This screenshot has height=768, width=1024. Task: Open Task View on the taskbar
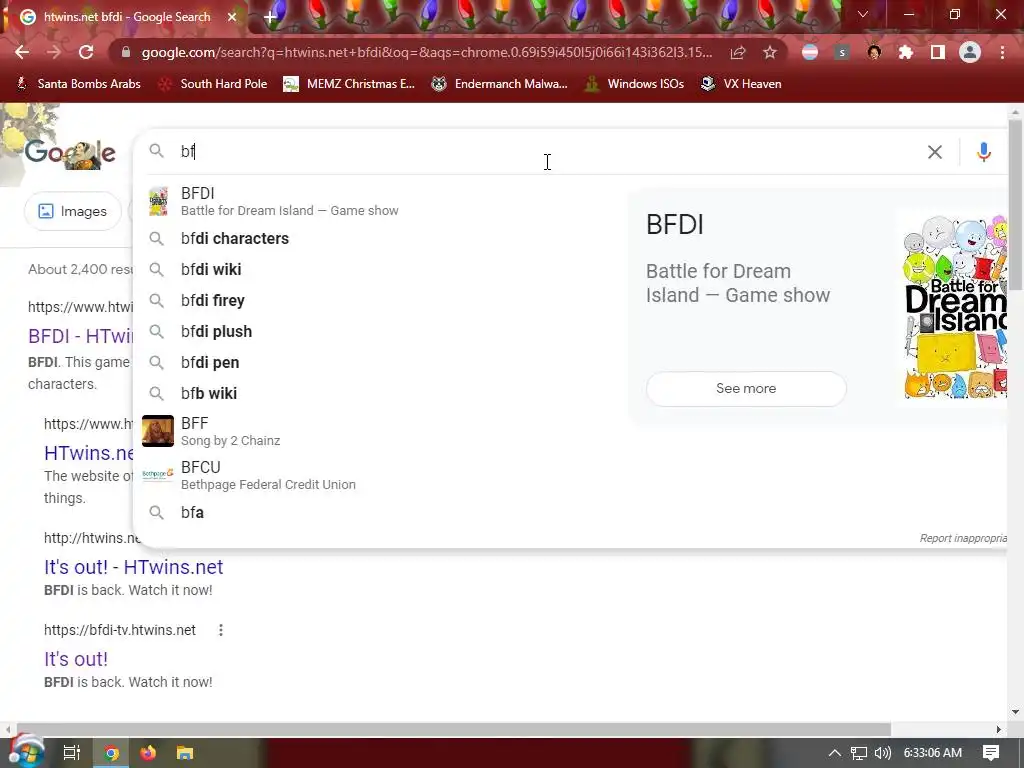72,753
